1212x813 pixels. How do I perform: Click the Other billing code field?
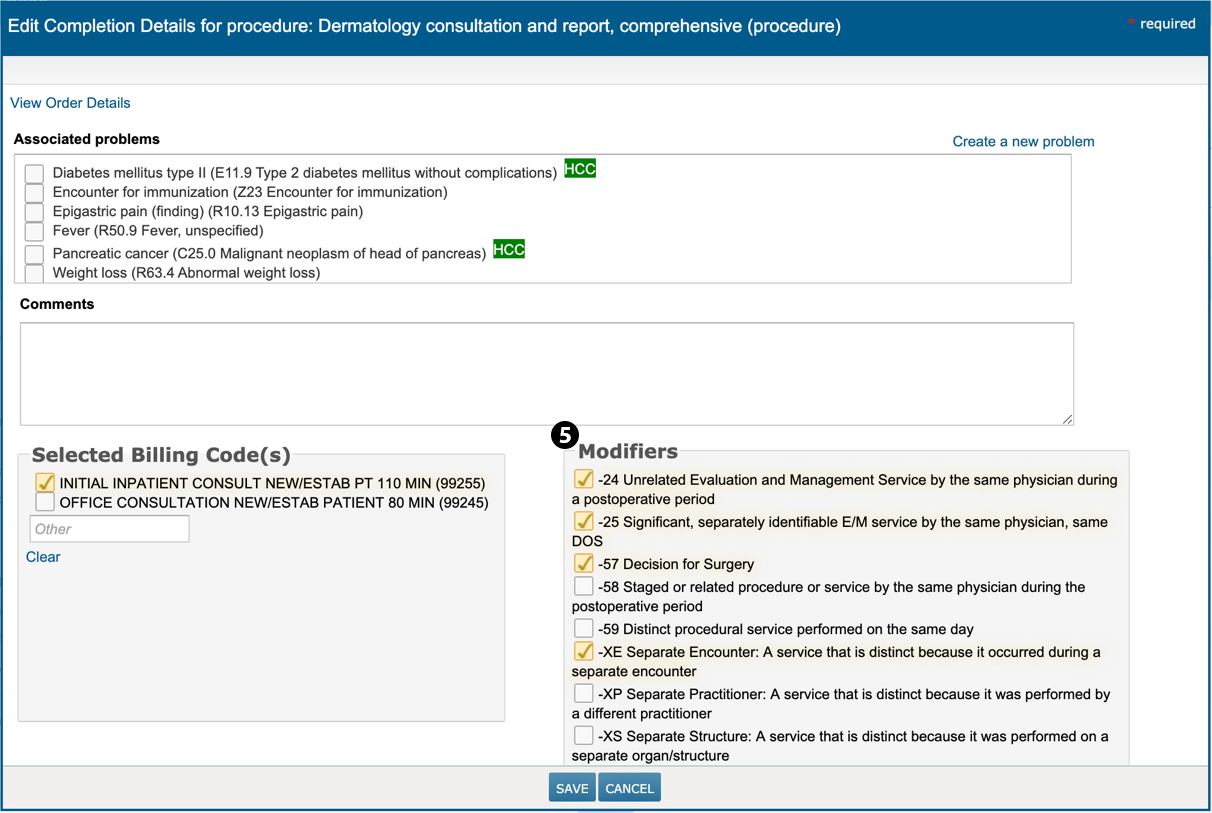pyautogui.click(x=109, y=529)
